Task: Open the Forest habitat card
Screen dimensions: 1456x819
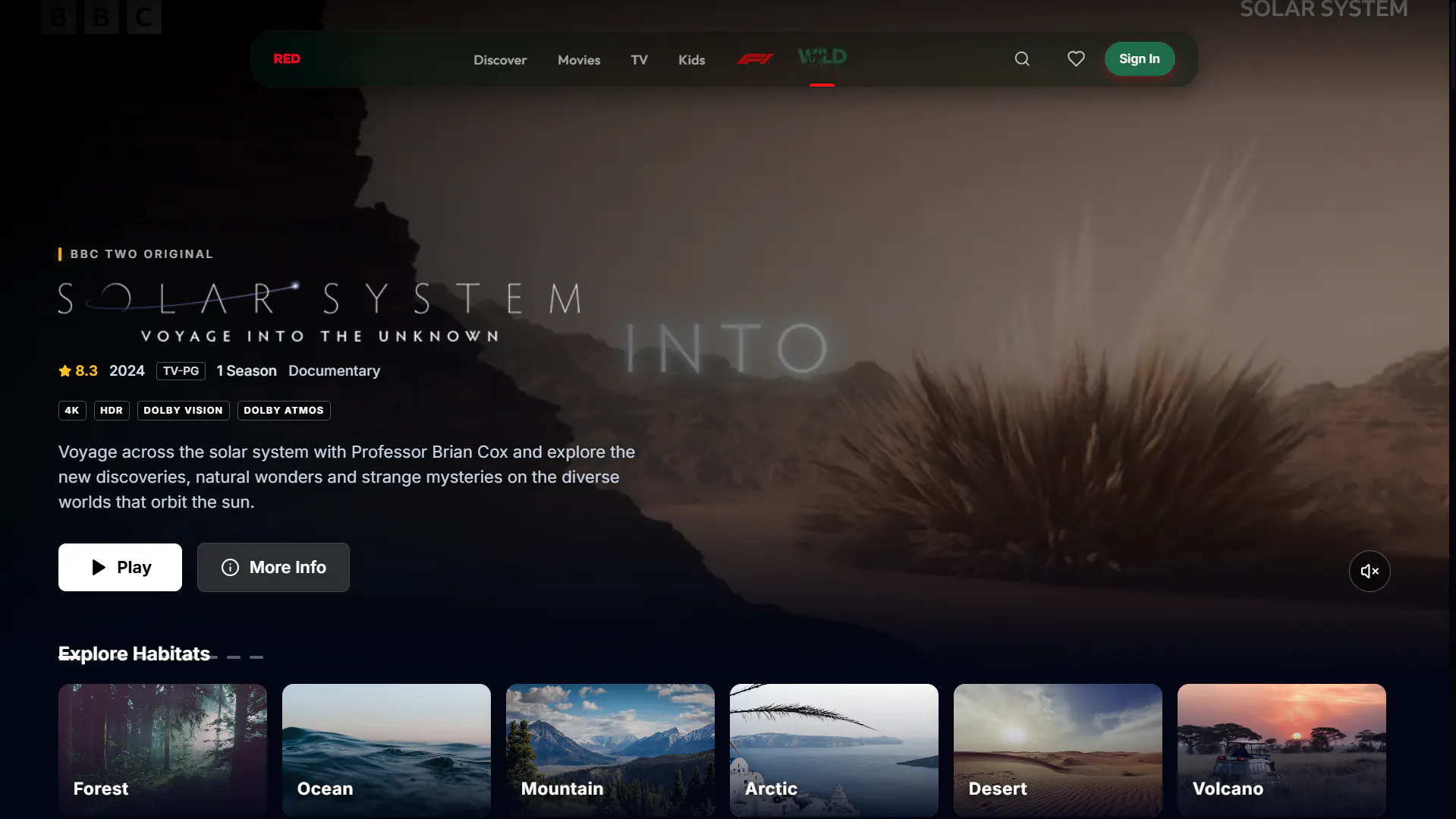Action: pyautogui.click(x=162, y=750)
